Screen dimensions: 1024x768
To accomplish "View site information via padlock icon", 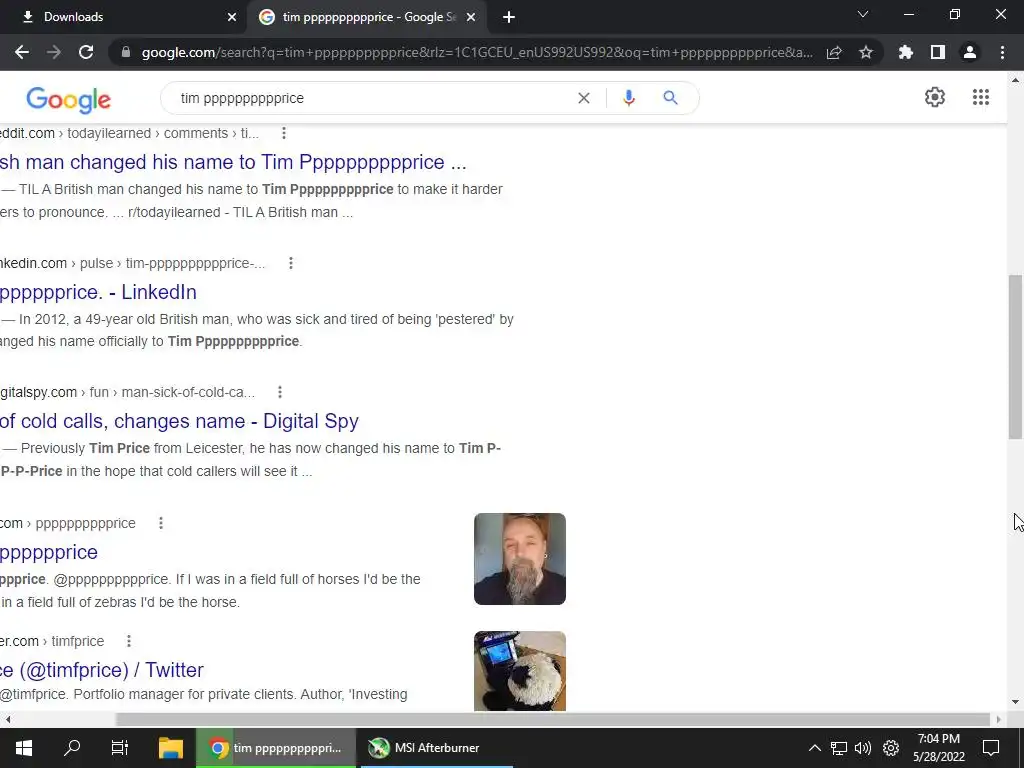I will (125, 52).
